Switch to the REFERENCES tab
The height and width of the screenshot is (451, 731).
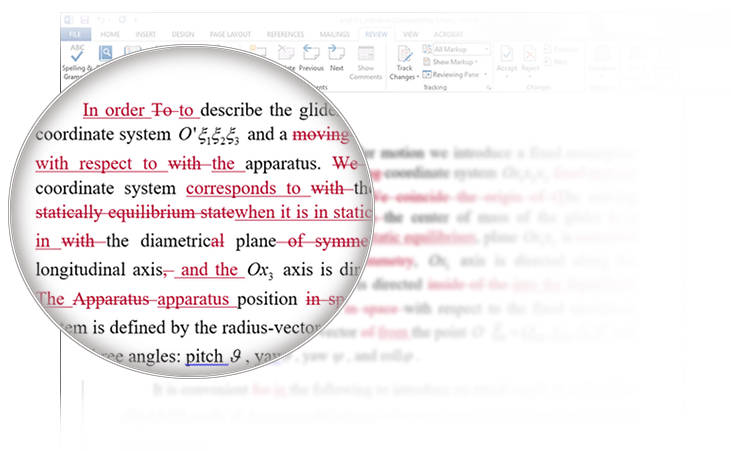pos(285,35)
